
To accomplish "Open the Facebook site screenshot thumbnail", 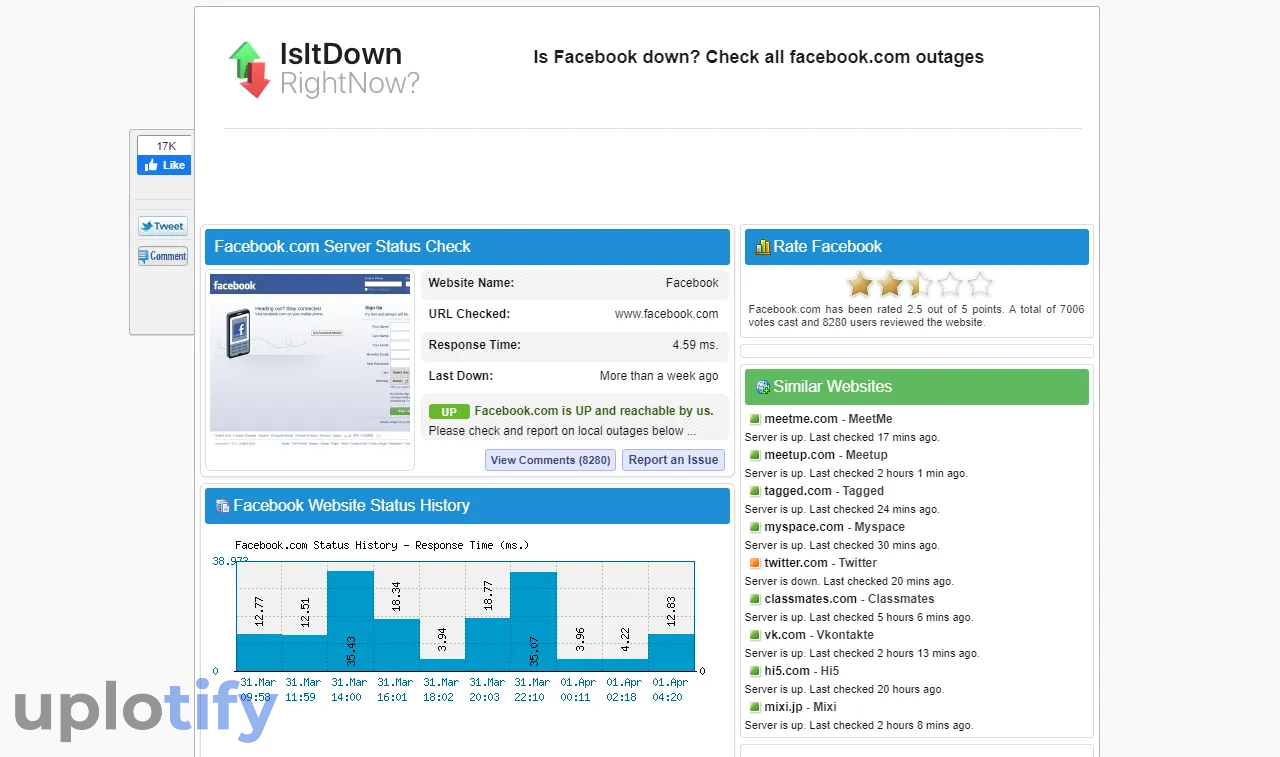I will click(x=310, y=370).
